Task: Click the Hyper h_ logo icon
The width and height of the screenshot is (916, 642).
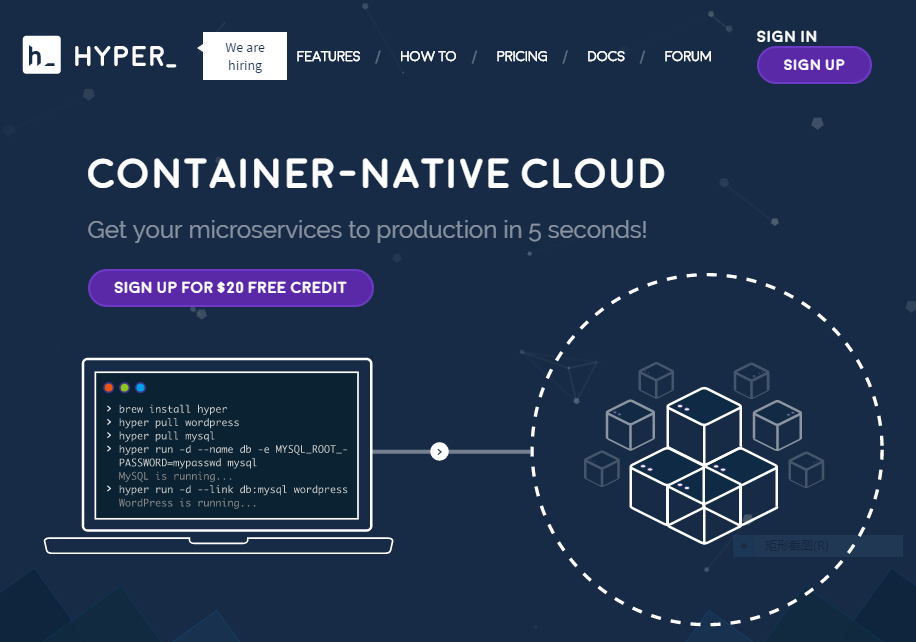Action: [x=41, y=55]
